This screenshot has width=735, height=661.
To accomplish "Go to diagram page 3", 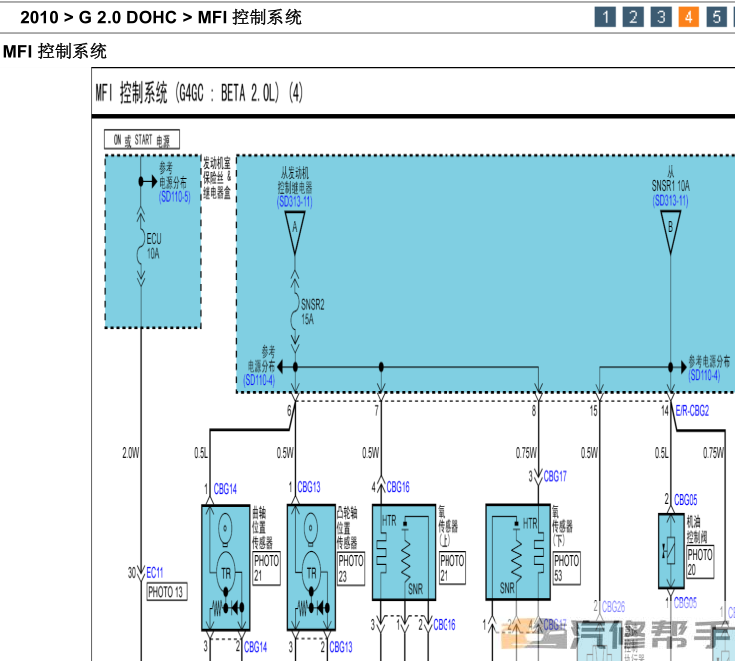I will pos(661,17).
